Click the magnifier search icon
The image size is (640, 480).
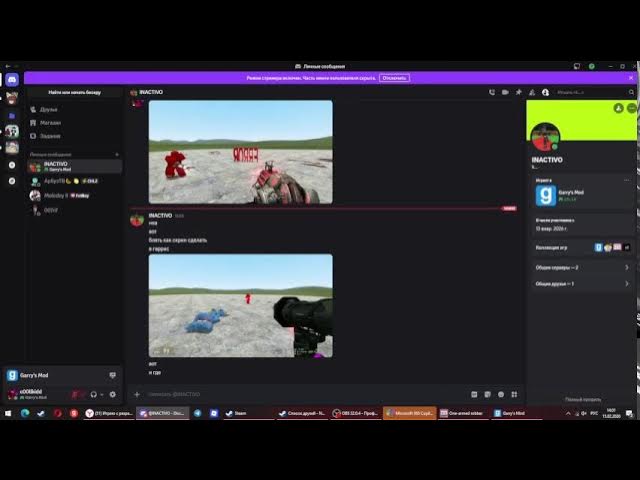pos(631,93)
